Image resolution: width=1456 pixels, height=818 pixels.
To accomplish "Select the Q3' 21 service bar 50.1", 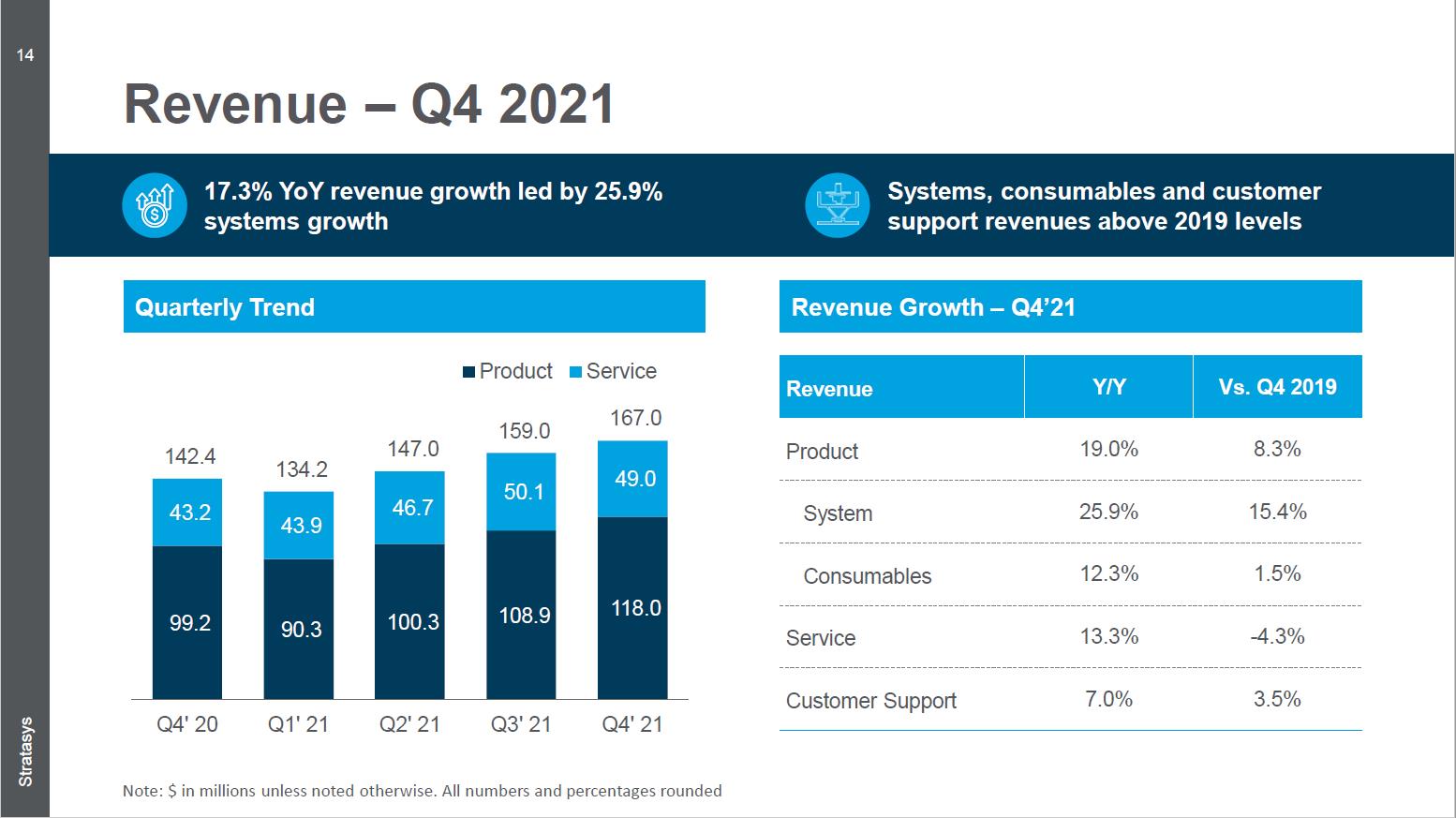I will pos(521,492).
